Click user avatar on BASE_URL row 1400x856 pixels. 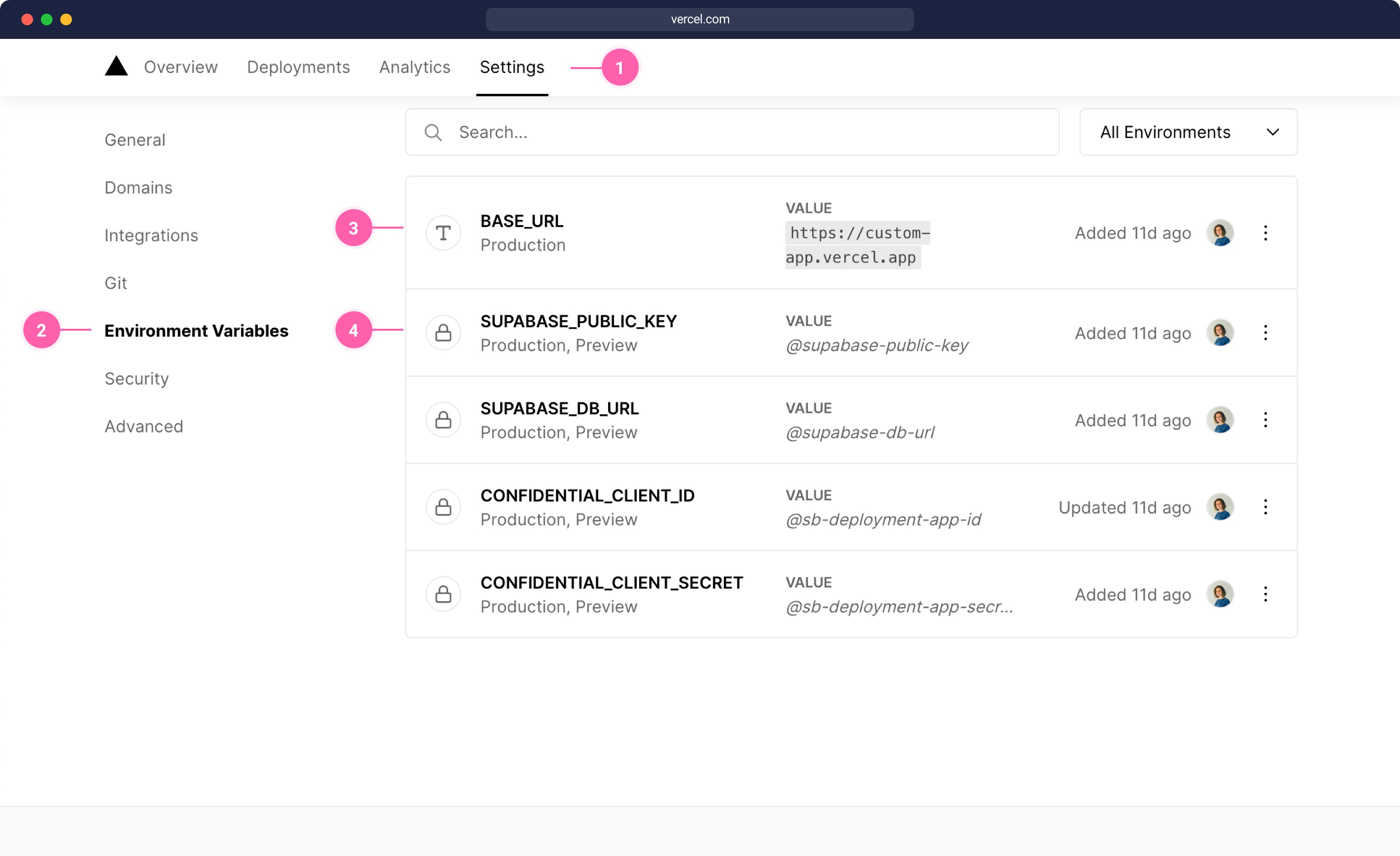click(x=1220, y=233)
